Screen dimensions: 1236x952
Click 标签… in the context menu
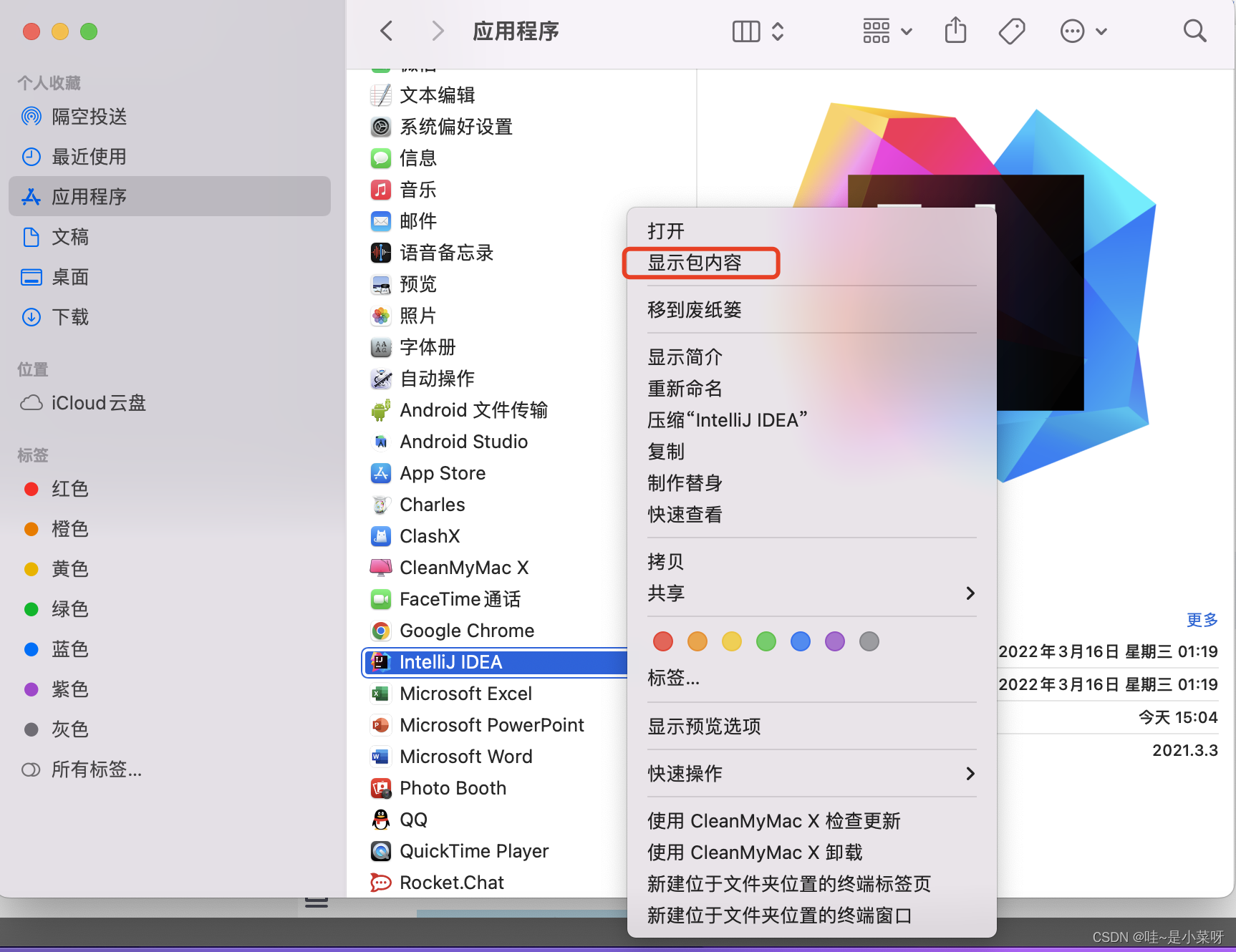pyautogui.click(x=812, y=678)
